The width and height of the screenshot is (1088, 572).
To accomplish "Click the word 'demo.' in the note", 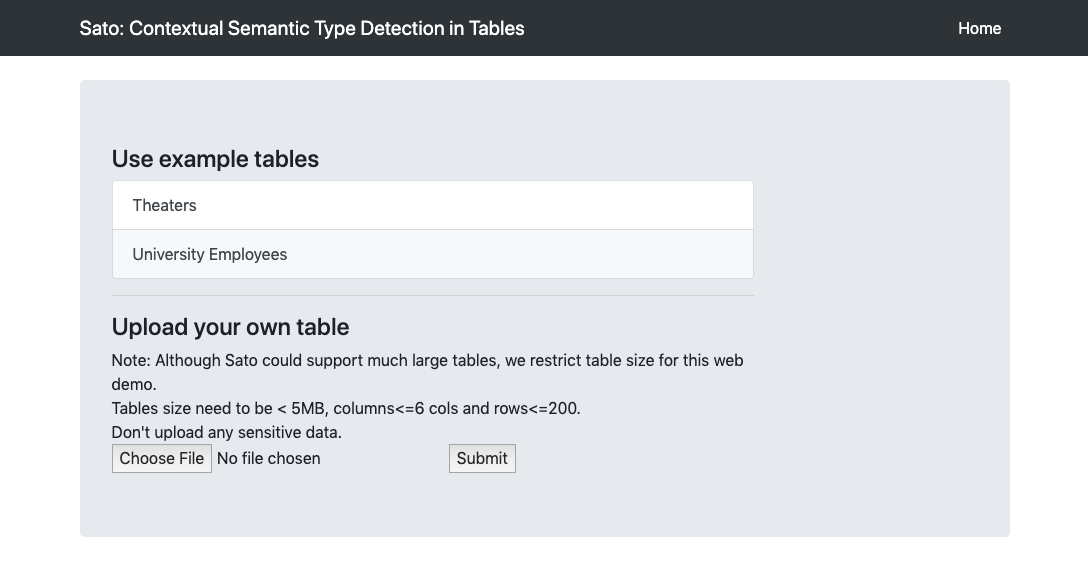I will (x=134, y=385).
